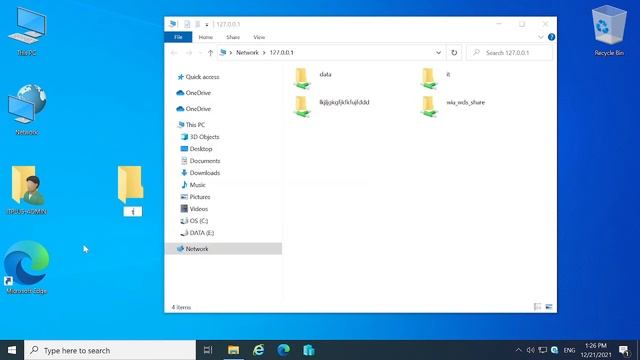Open Music in navigation pane
Screen dimensions: 640x360
point(193,185)
